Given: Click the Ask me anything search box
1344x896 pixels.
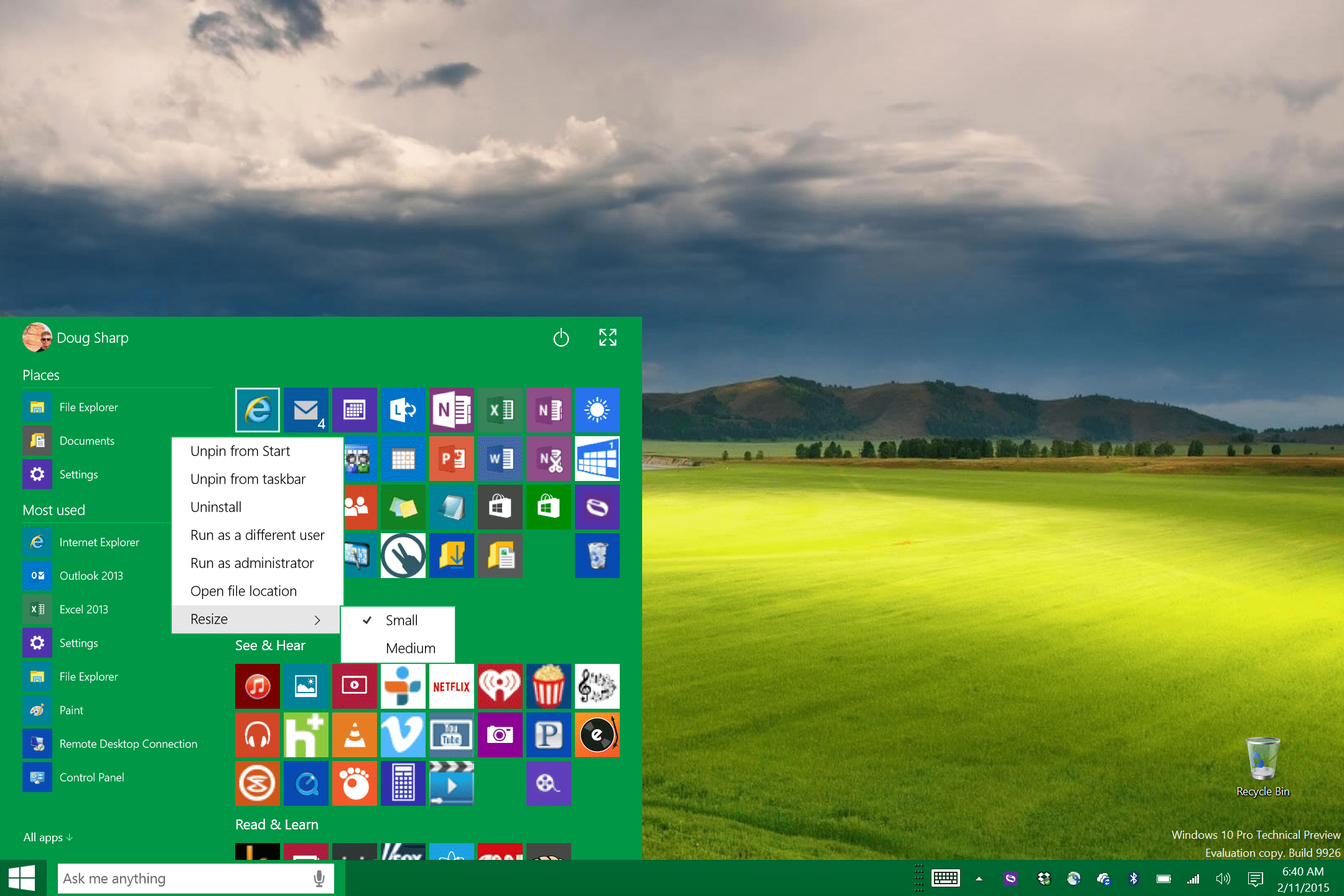Looking at the screenshot, I should (x=196, y=879).
